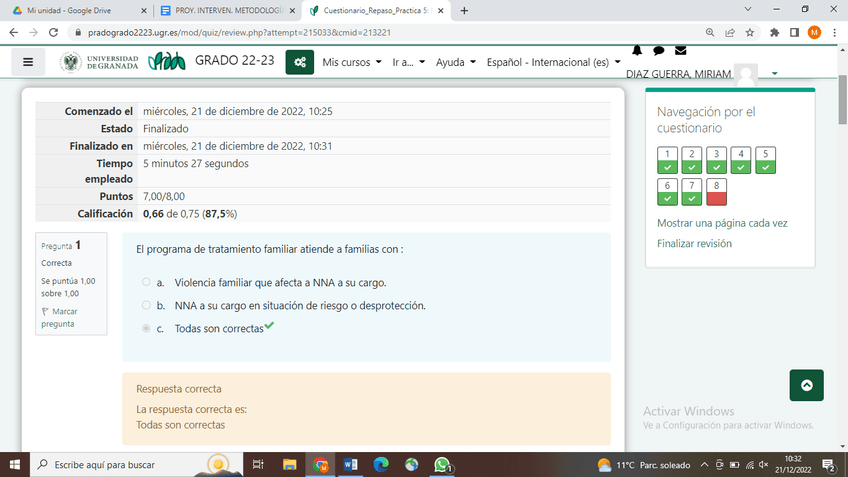Image resolution: width=848 pixels, height=477 pixels.
Task: Go back in browser history
Action: coord(14,32)
